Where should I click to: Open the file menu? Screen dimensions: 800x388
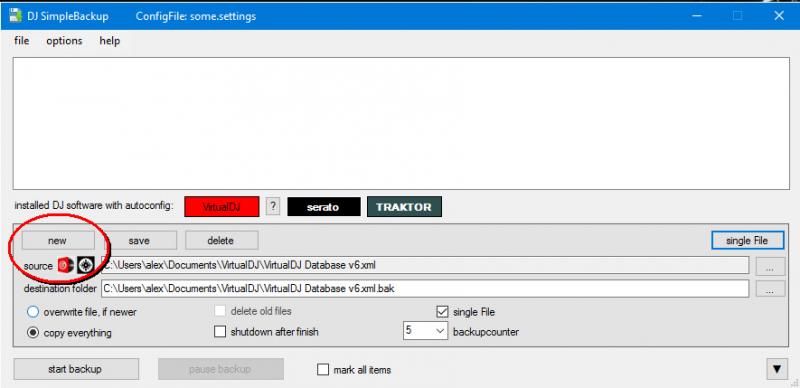[x=21, y=41]
